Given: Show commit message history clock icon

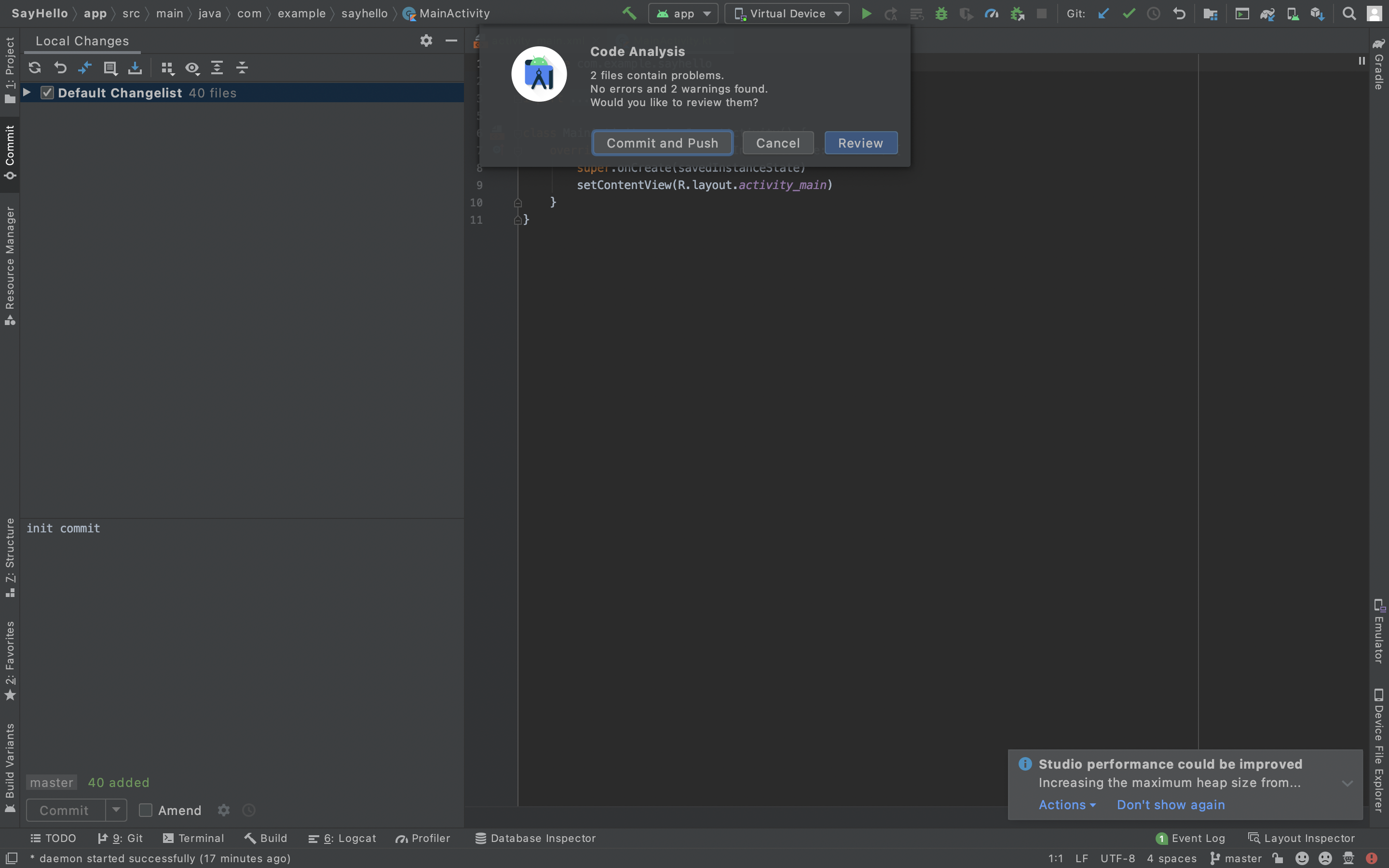Looking at the screenshot, I should click(248, 810).
